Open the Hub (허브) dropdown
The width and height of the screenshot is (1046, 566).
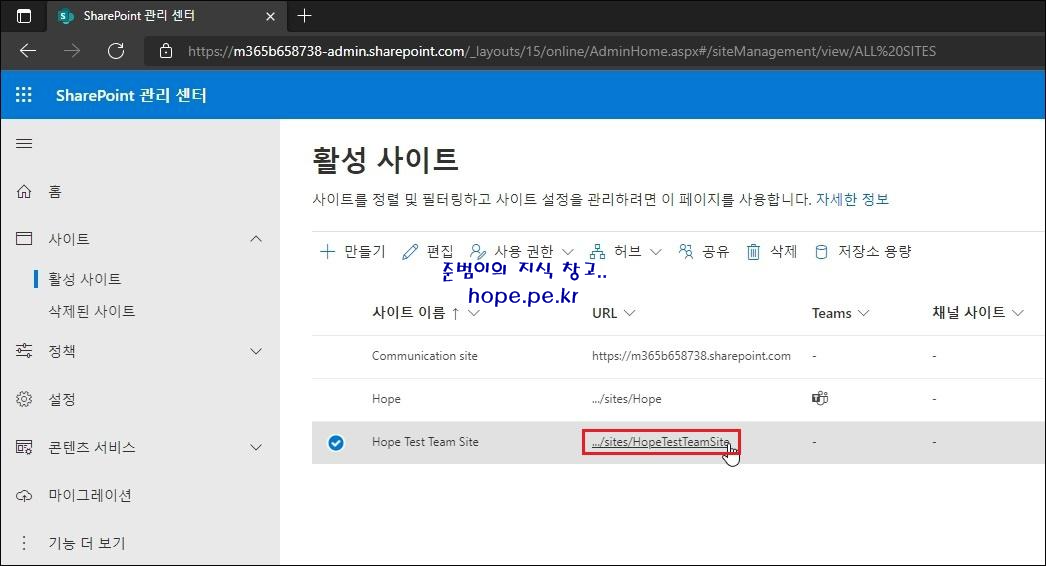tap(626, 252)
